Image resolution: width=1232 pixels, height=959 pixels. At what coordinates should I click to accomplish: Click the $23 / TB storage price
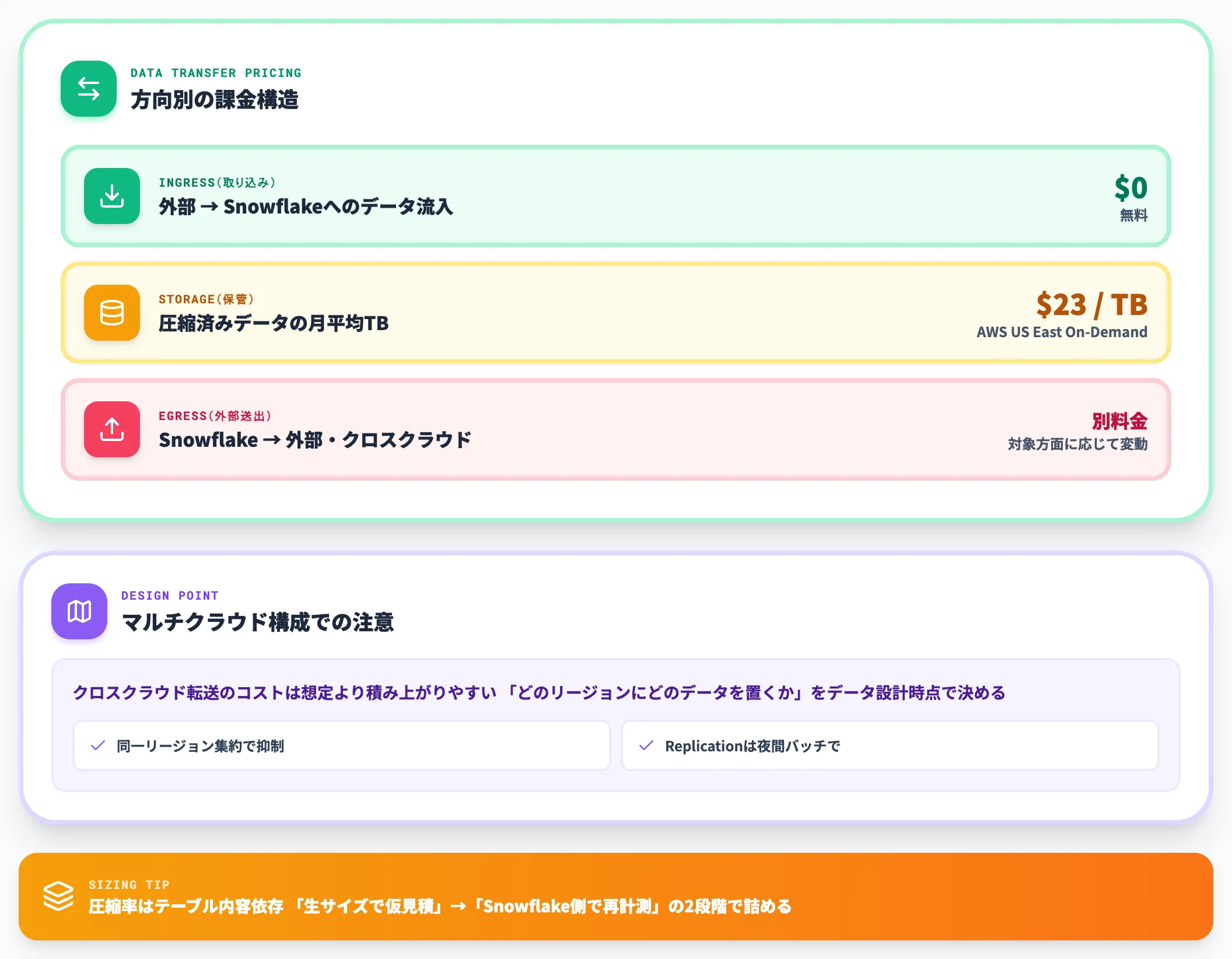1092,304
